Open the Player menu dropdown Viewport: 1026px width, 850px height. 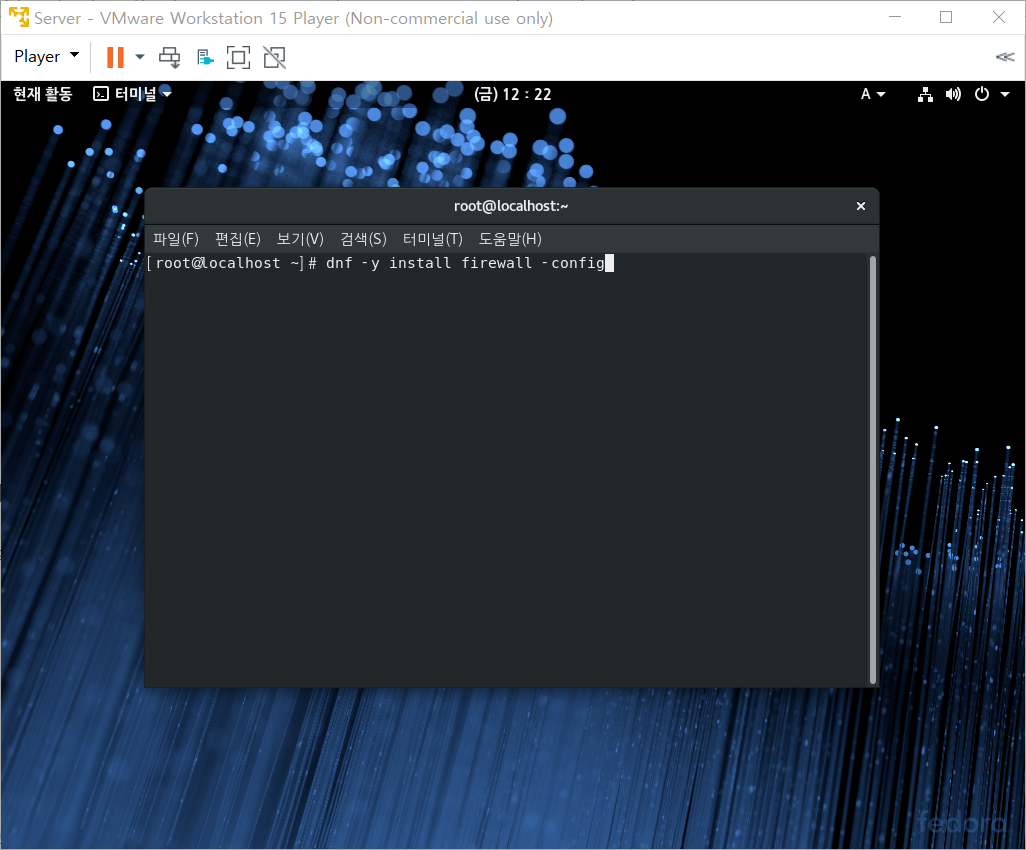point(46,57)
